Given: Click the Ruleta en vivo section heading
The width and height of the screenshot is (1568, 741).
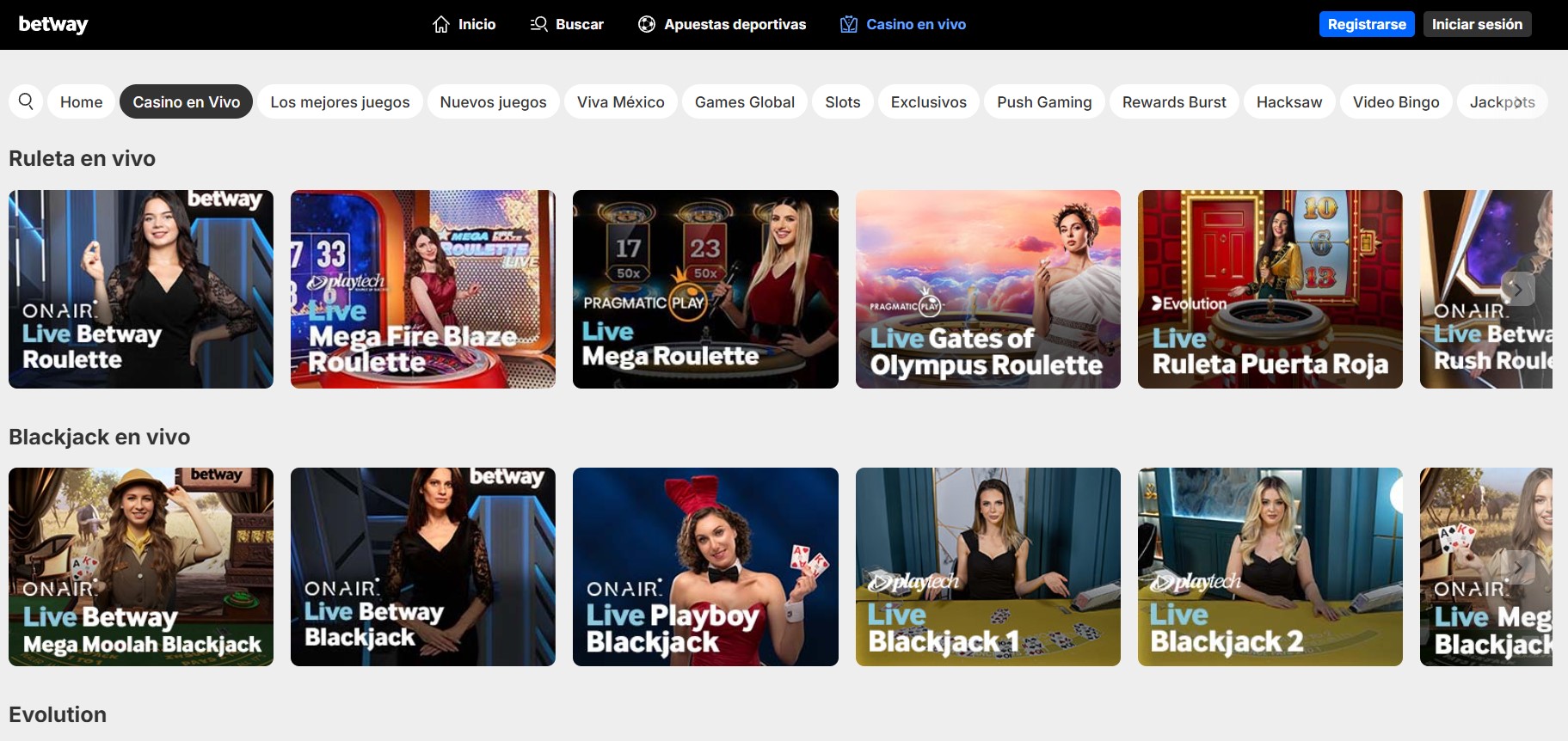Looking at the screenshot, I should tap(82, 158).
